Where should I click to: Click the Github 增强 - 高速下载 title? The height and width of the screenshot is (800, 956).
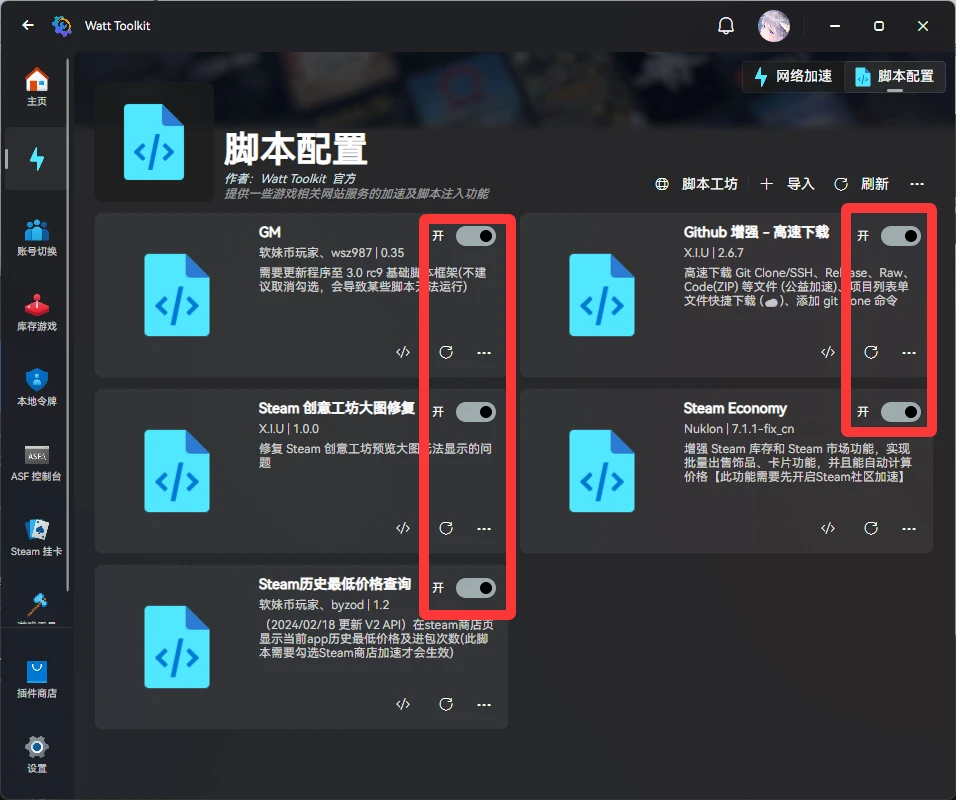pos(756,232)
